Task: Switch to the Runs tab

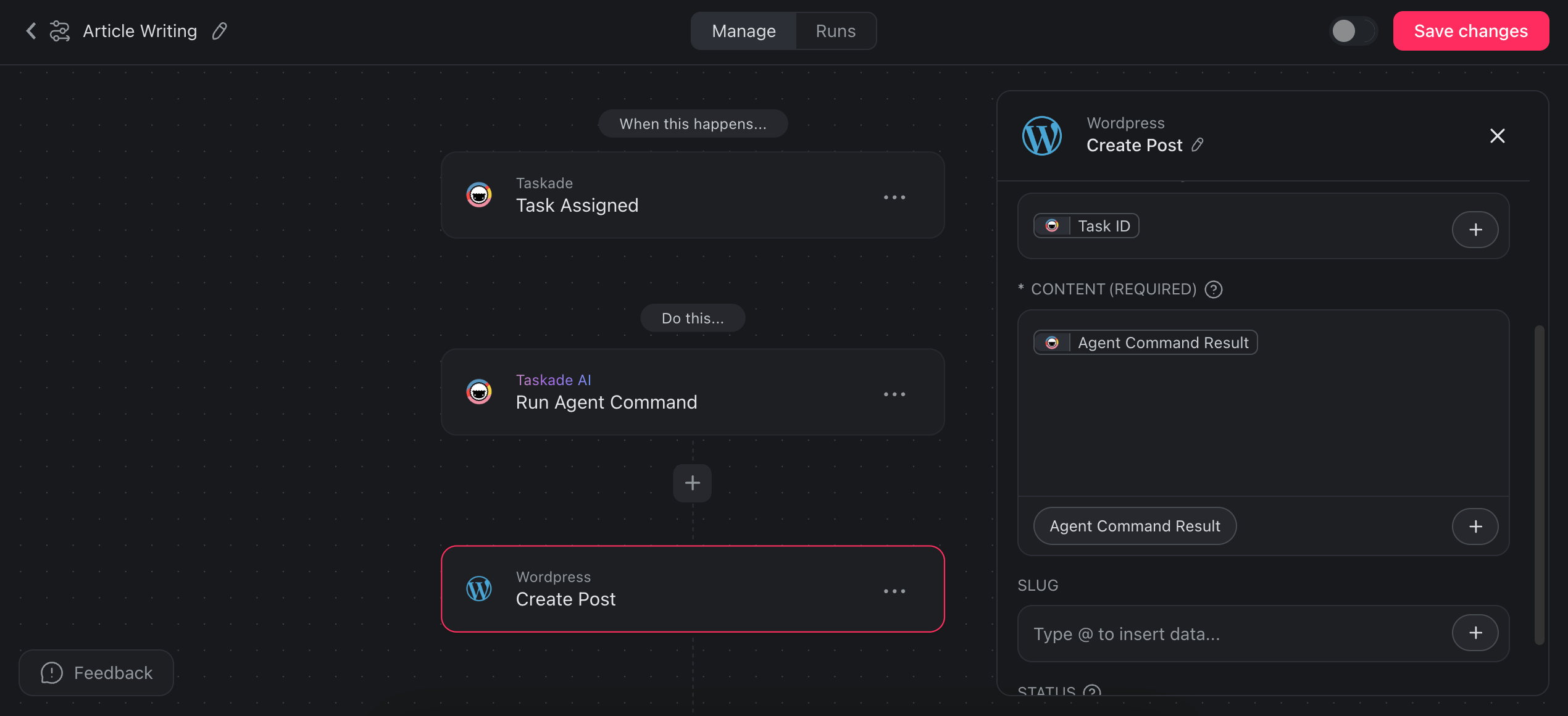Action: (x=835, y=30)
